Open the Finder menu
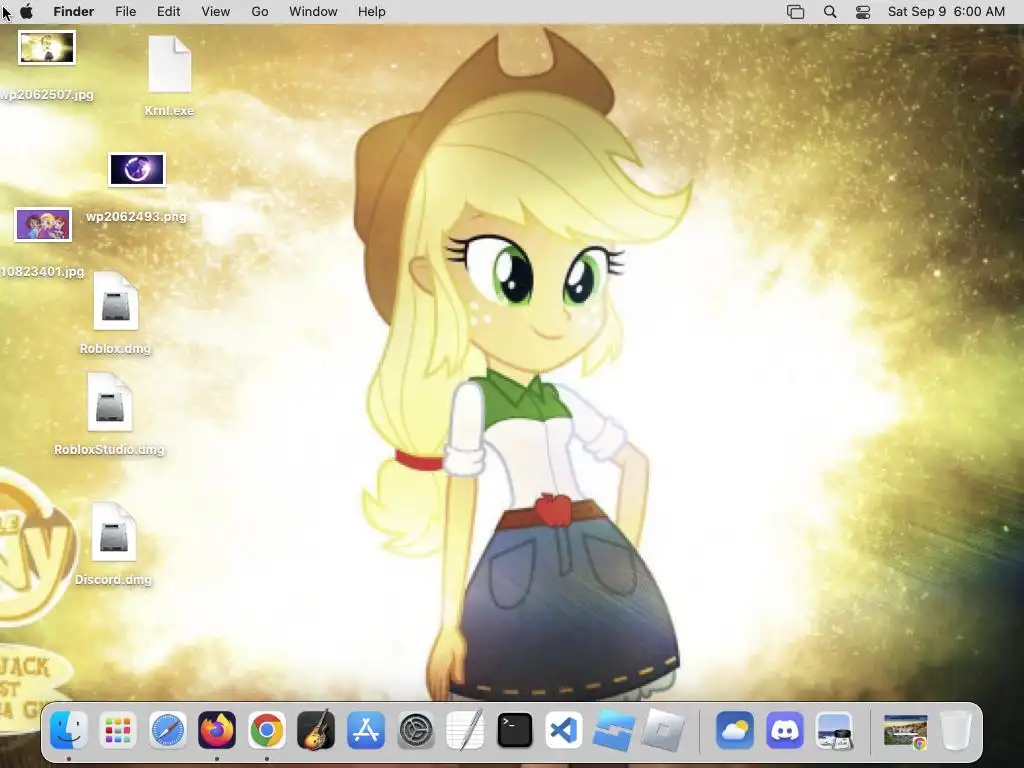Screen dimensions: 1024x768 click(x=74, y=12)
